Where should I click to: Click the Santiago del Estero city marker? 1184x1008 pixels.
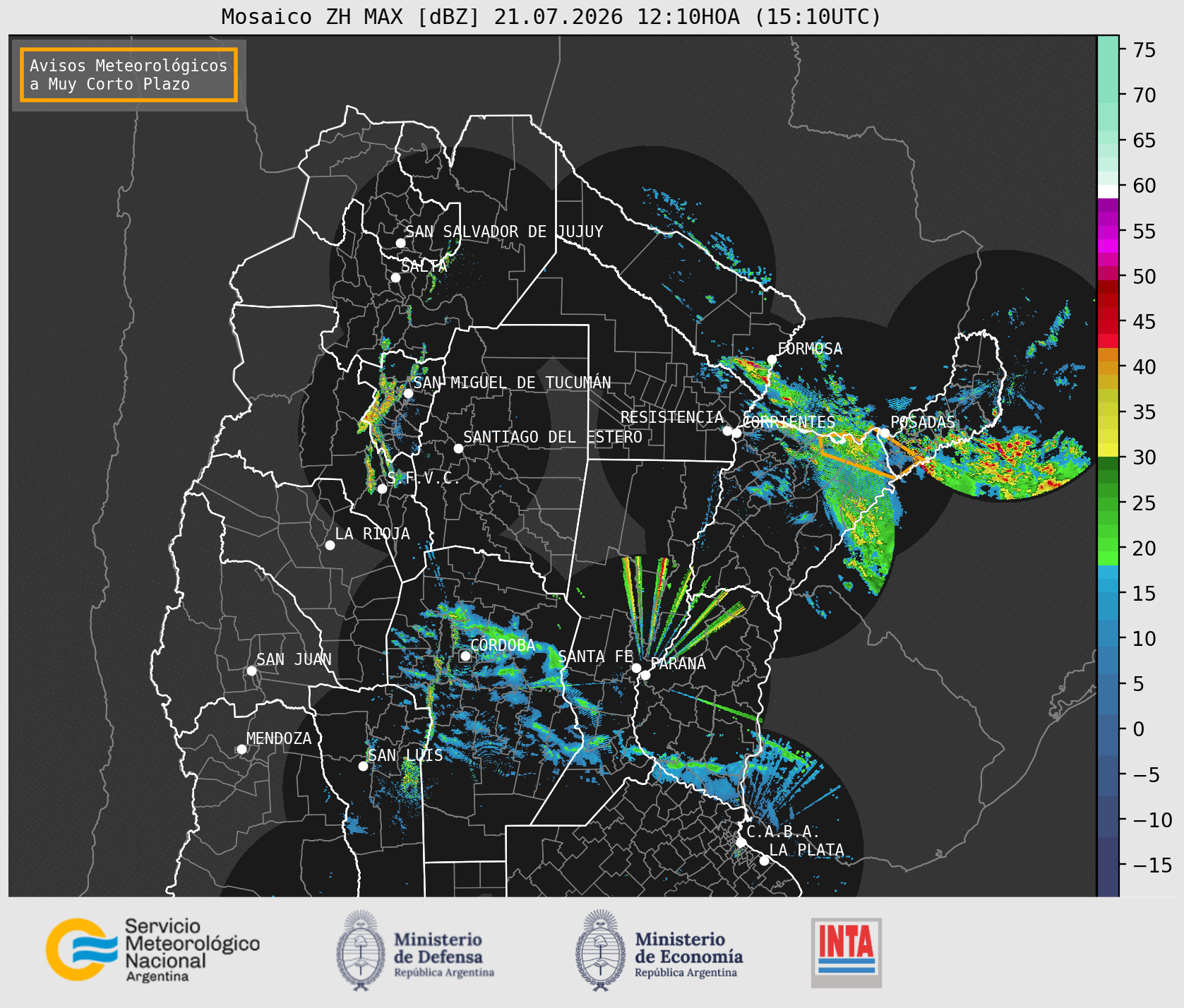[458, 448]
